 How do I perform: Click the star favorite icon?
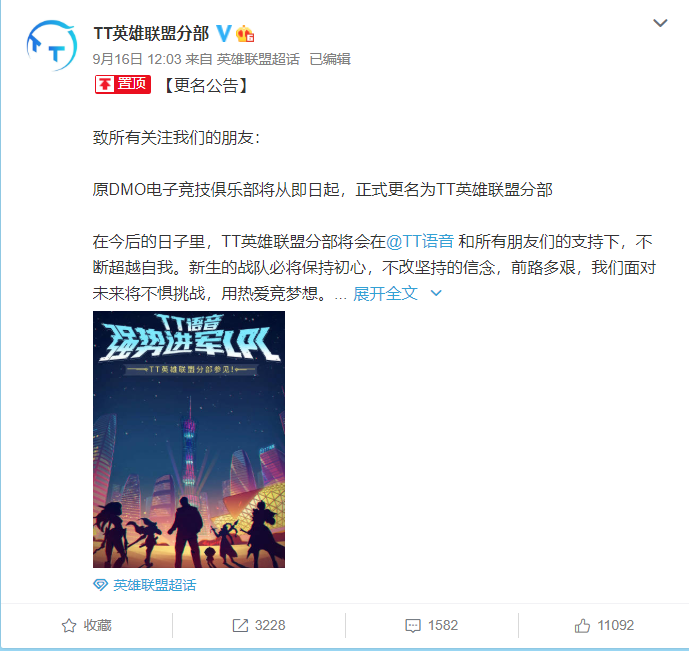(69, 626)
